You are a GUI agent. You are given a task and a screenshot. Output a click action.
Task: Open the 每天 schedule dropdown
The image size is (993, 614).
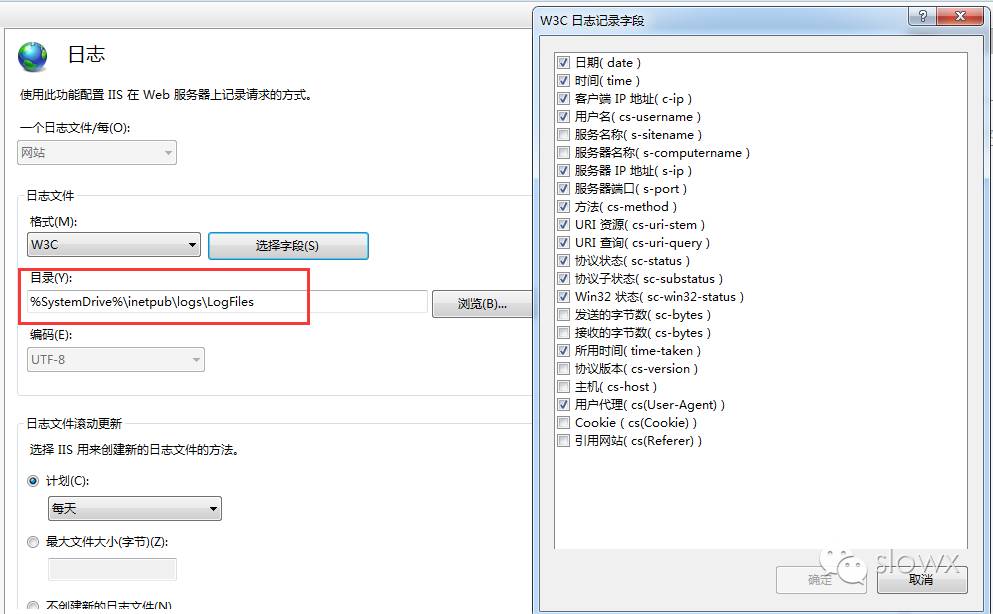tap(135, 508)
